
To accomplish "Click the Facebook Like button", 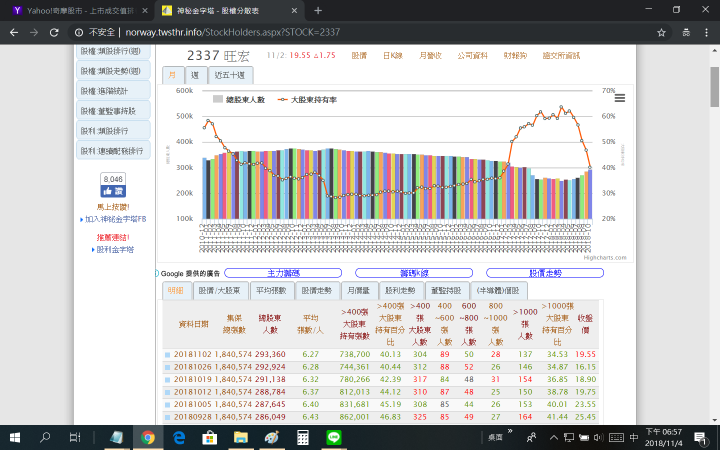I will [x=113, y=190].
